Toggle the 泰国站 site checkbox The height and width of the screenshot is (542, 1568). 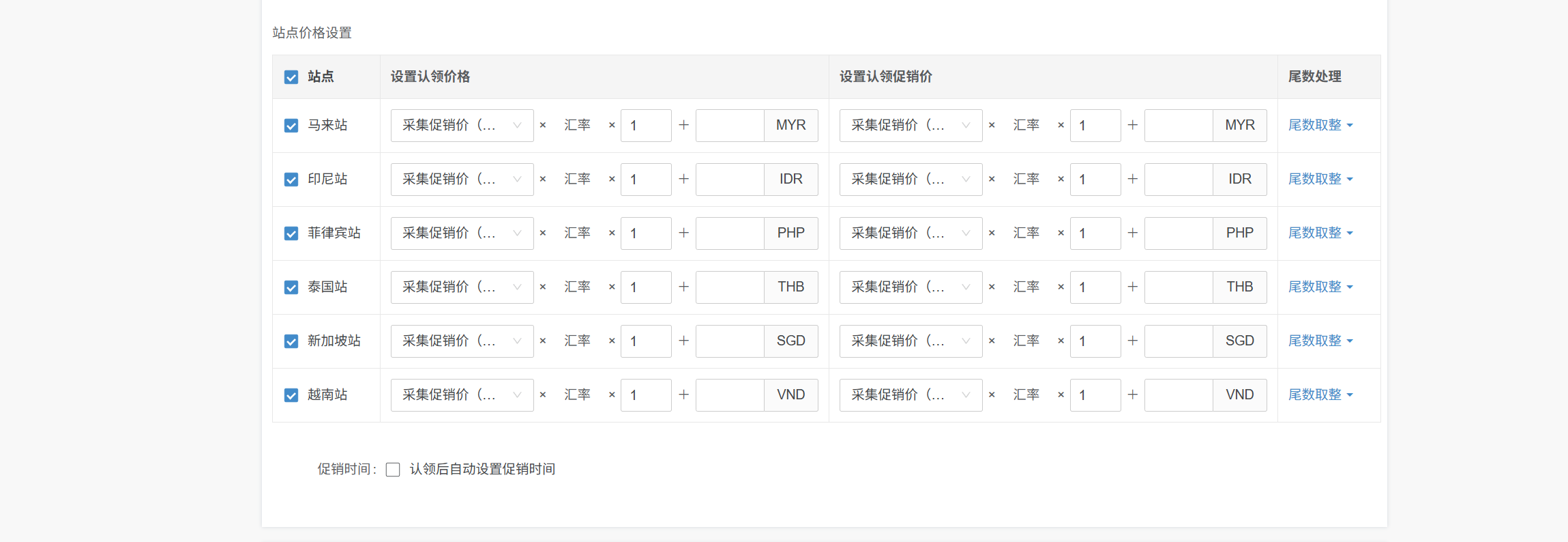[291, 287]
